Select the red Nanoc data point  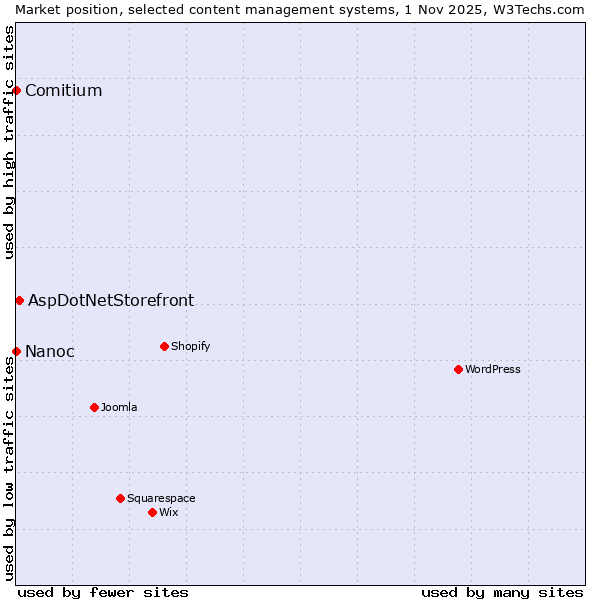point(16,351)
